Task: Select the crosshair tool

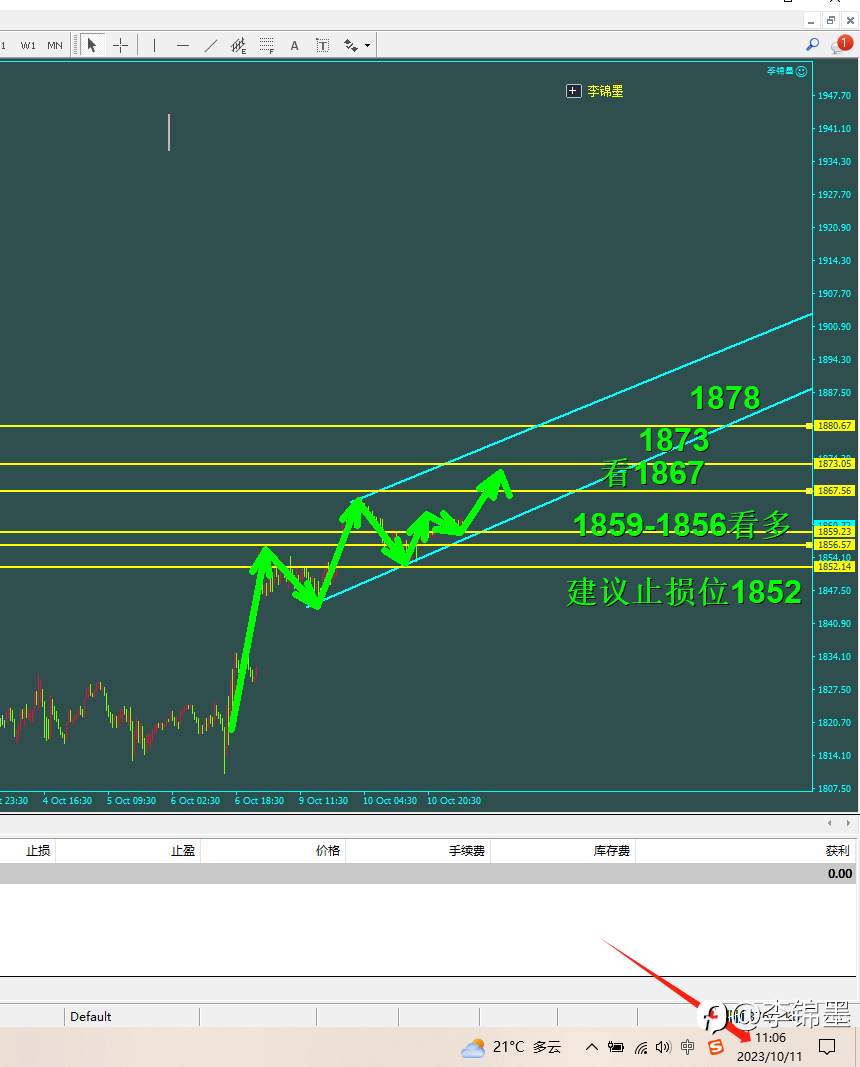Action: [120, 46]
